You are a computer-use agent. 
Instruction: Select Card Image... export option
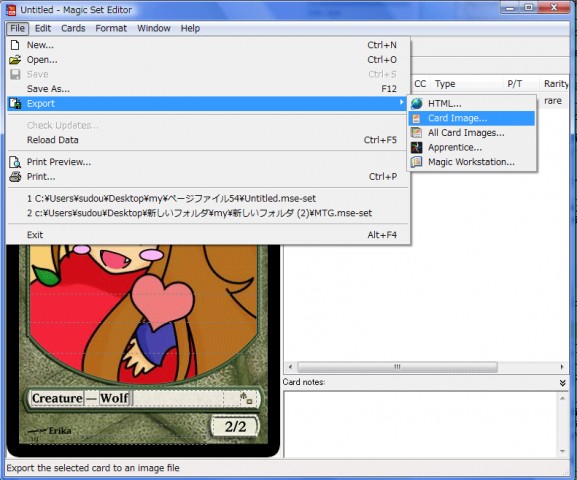[x=471, y=118]
